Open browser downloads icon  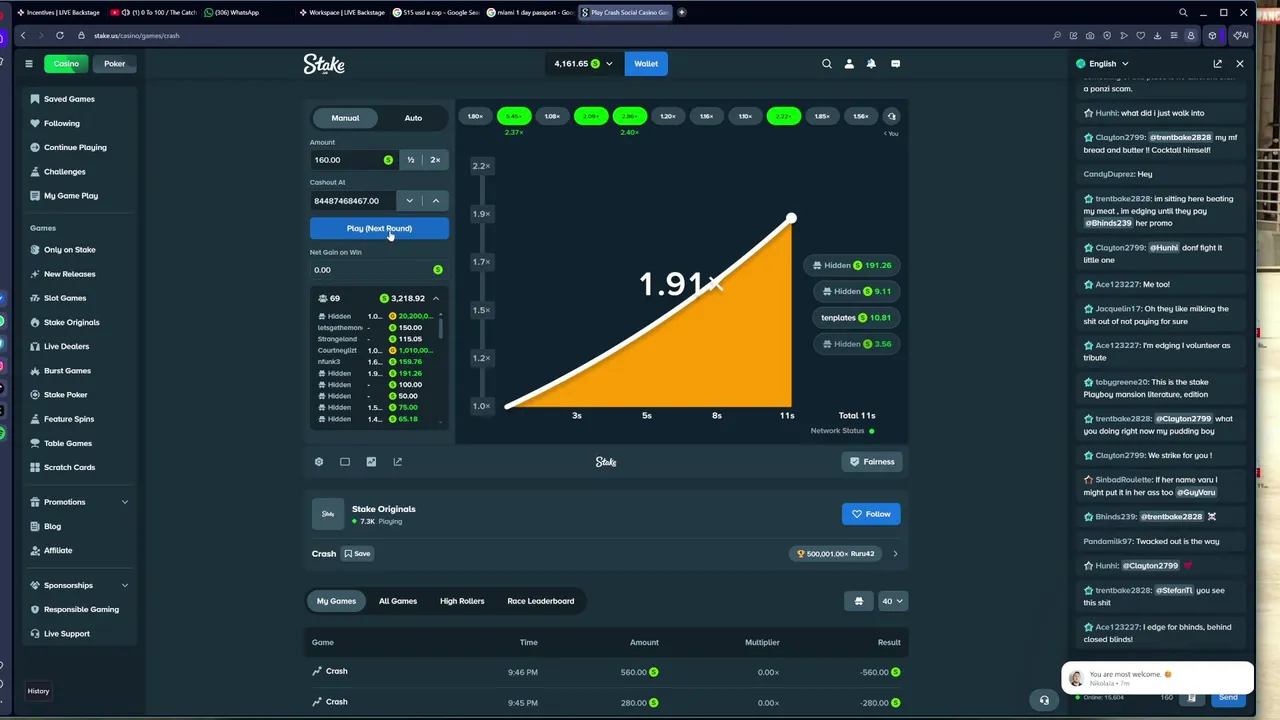tap(1157, 36)
